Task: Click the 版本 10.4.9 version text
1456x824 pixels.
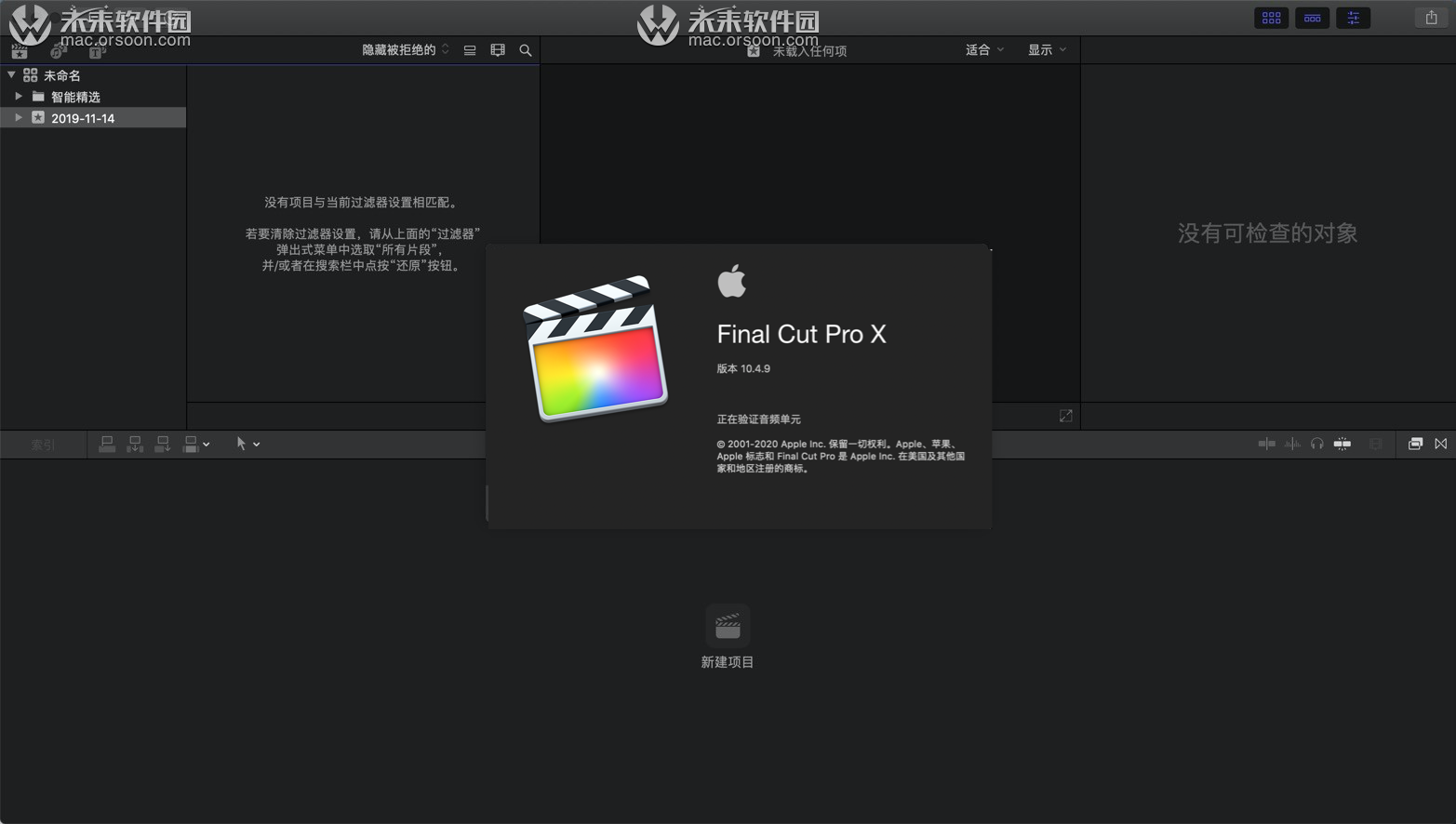Action: click(x=743, y=368)
